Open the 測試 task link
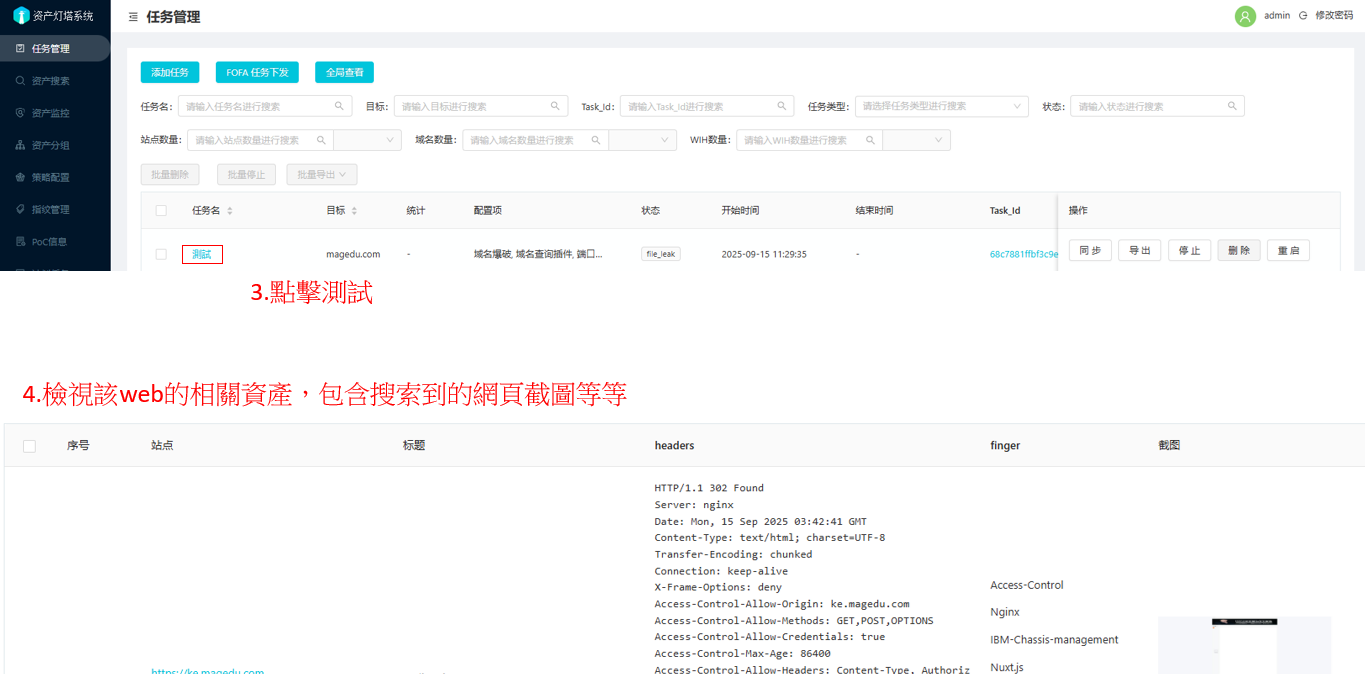1365x674 pixels. pos(202,254)
